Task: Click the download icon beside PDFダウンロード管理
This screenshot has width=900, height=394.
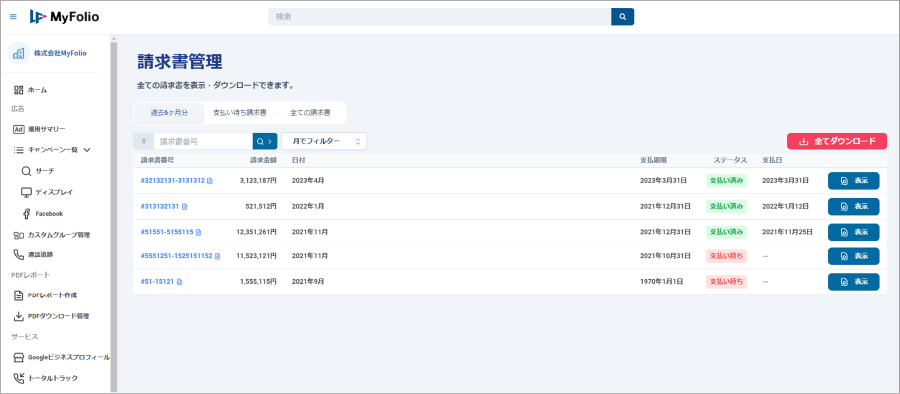Action: pyautogui.click(x=18, y=316)
